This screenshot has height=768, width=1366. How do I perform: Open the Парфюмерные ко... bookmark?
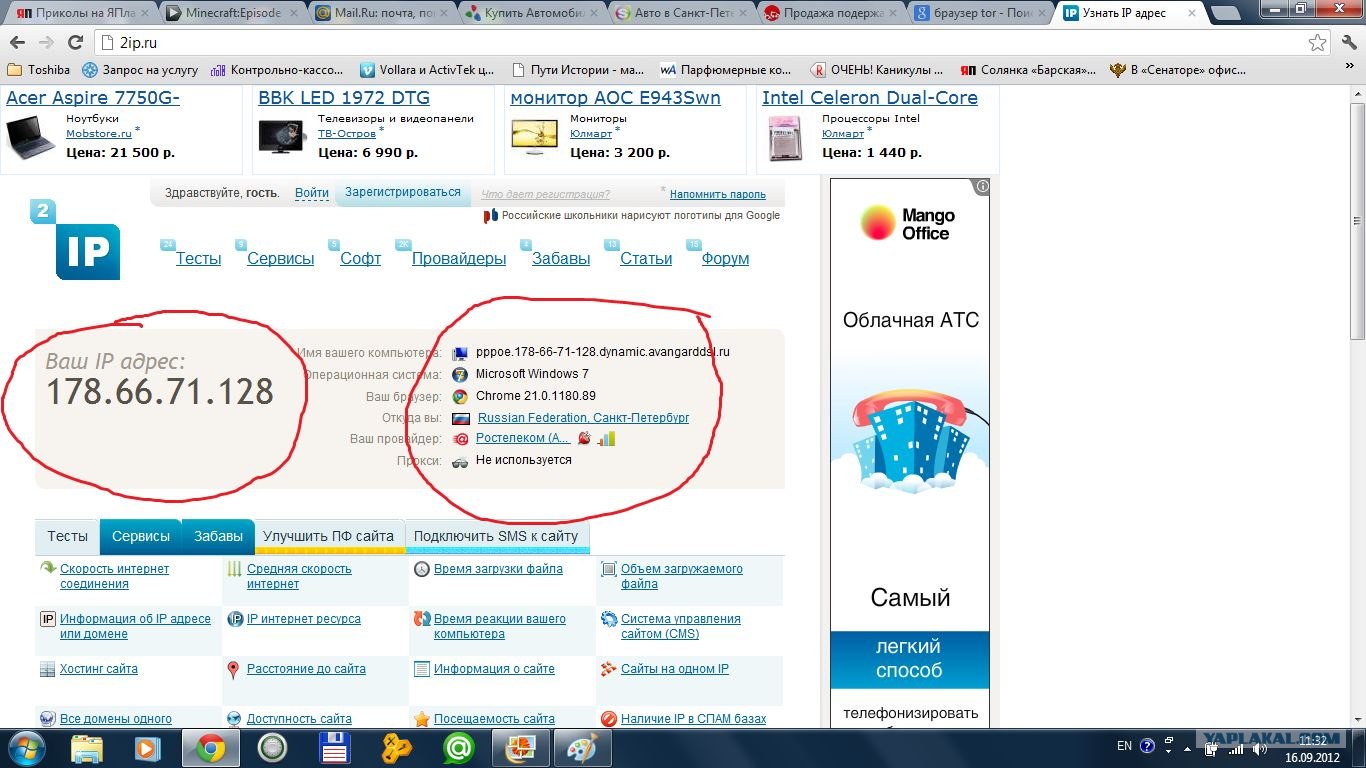coord(727,70)
